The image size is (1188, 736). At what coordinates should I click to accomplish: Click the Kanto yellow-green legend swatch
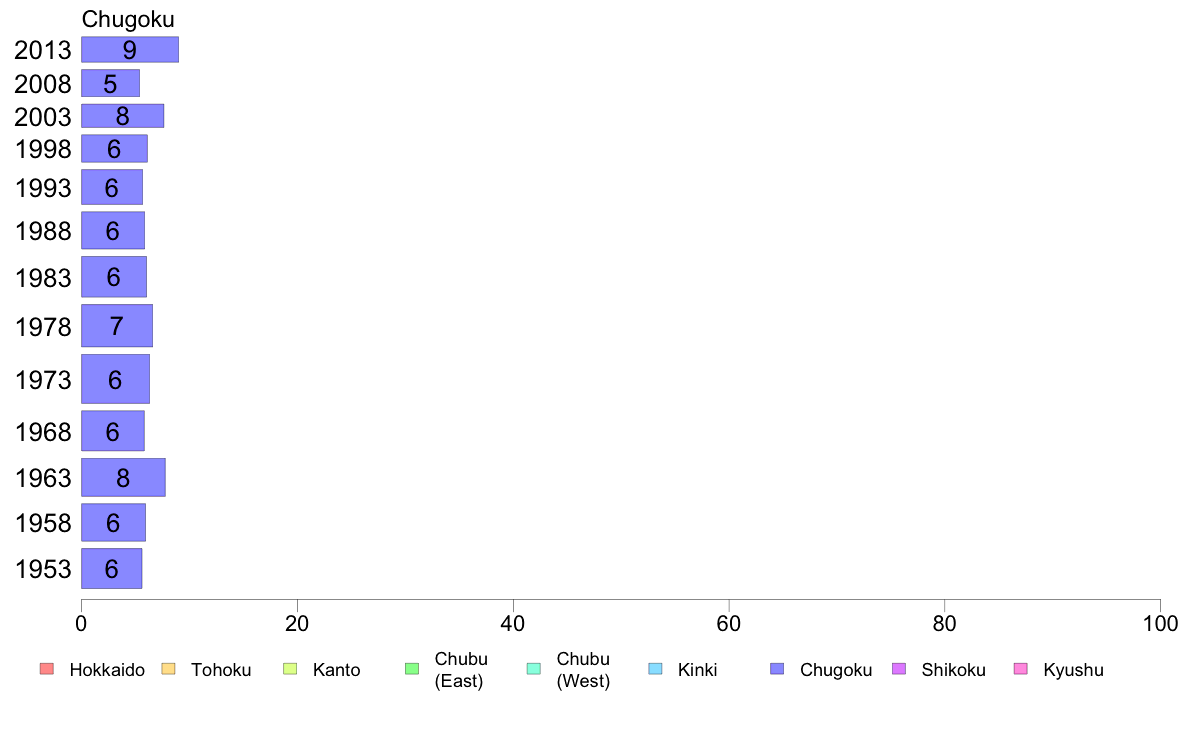coord(290,669)
